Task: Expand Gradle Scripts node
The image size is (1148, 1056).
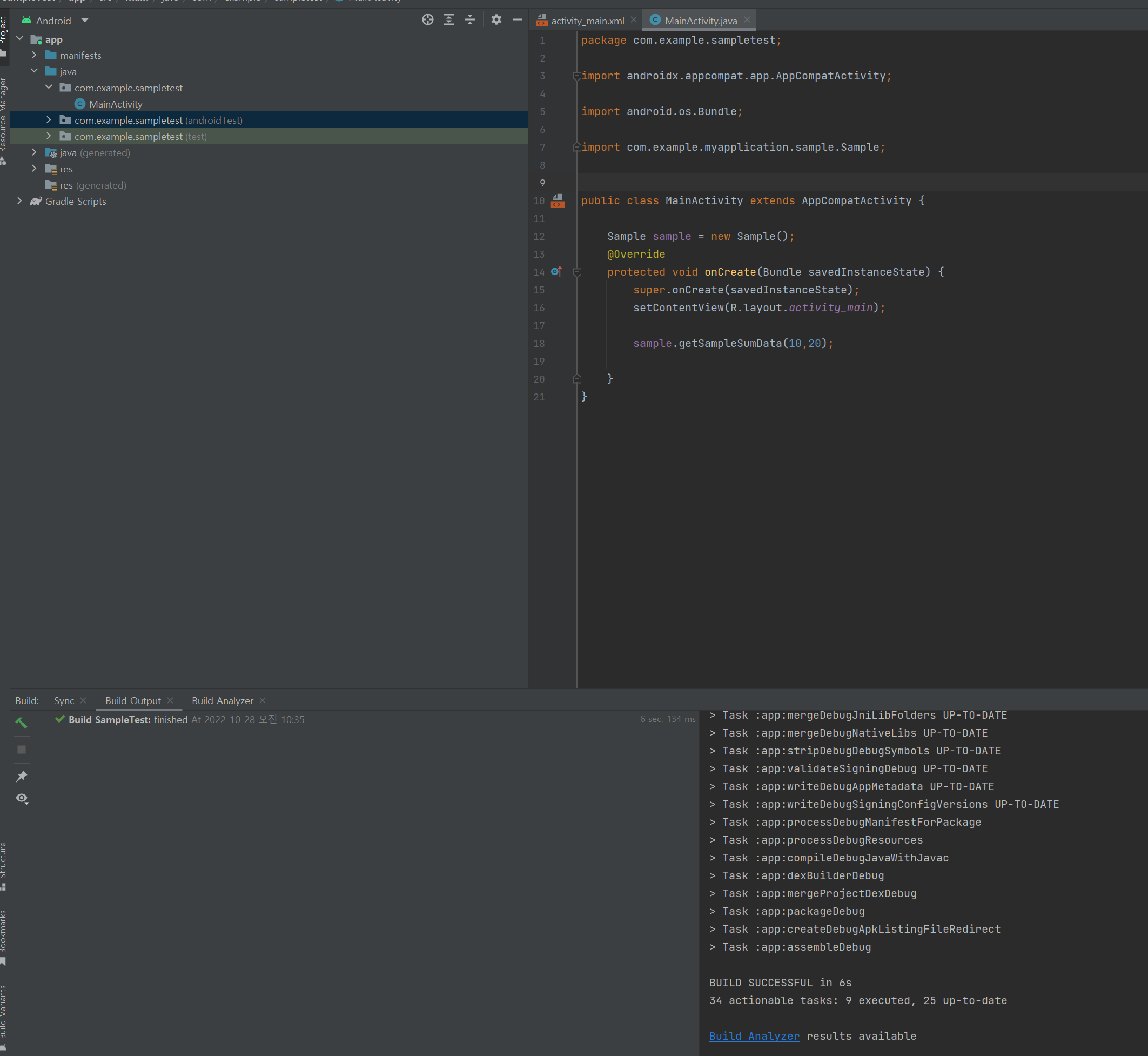Action: click(19, 201)
